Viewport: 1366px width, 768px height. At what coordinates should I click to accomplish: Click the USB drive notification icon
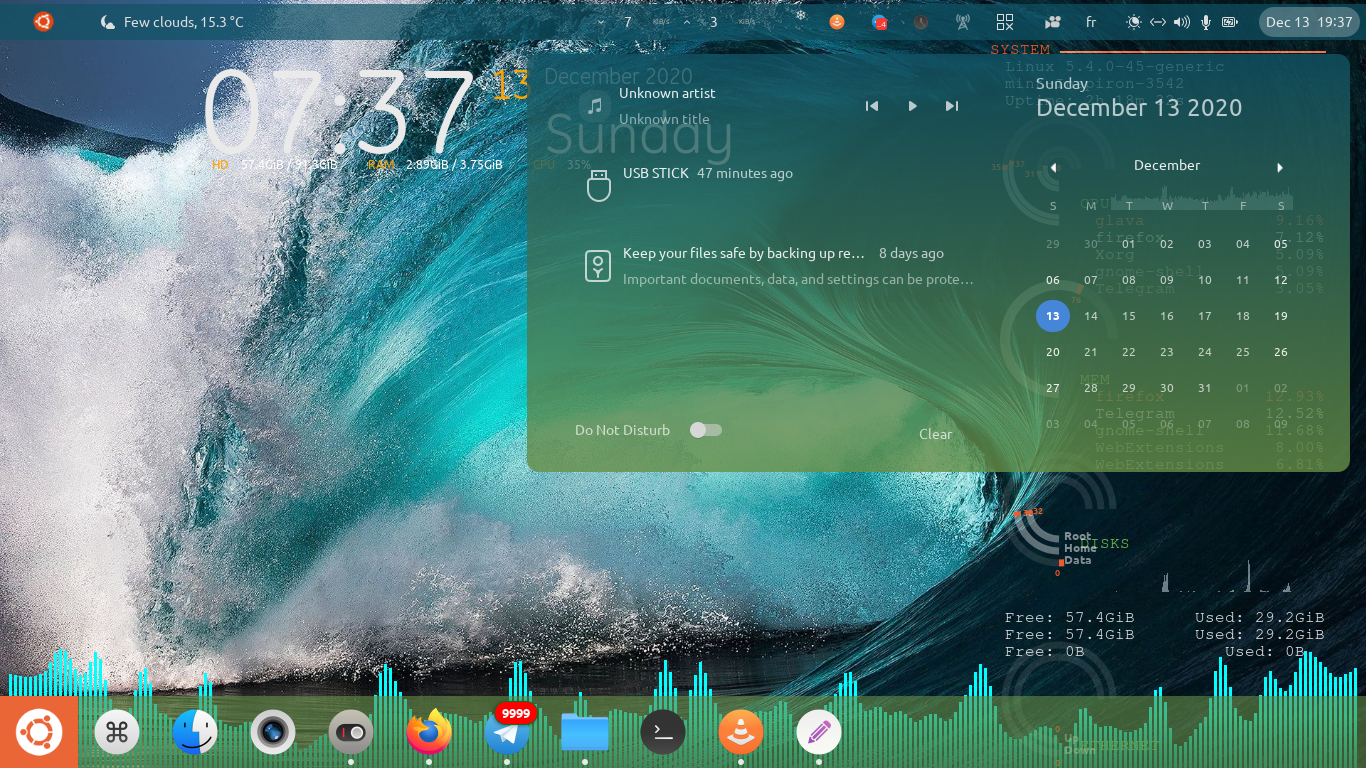[598, 186]
